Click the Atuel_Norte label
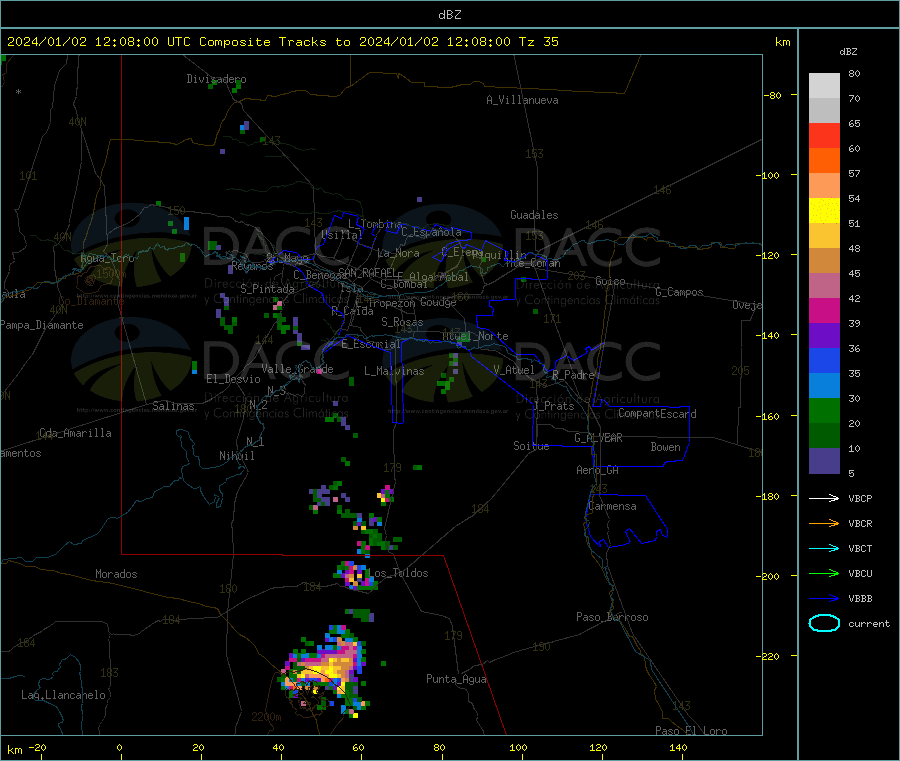The height and width of the screenshot is (761, 900). pyautogui.click(x=475, y=336)
